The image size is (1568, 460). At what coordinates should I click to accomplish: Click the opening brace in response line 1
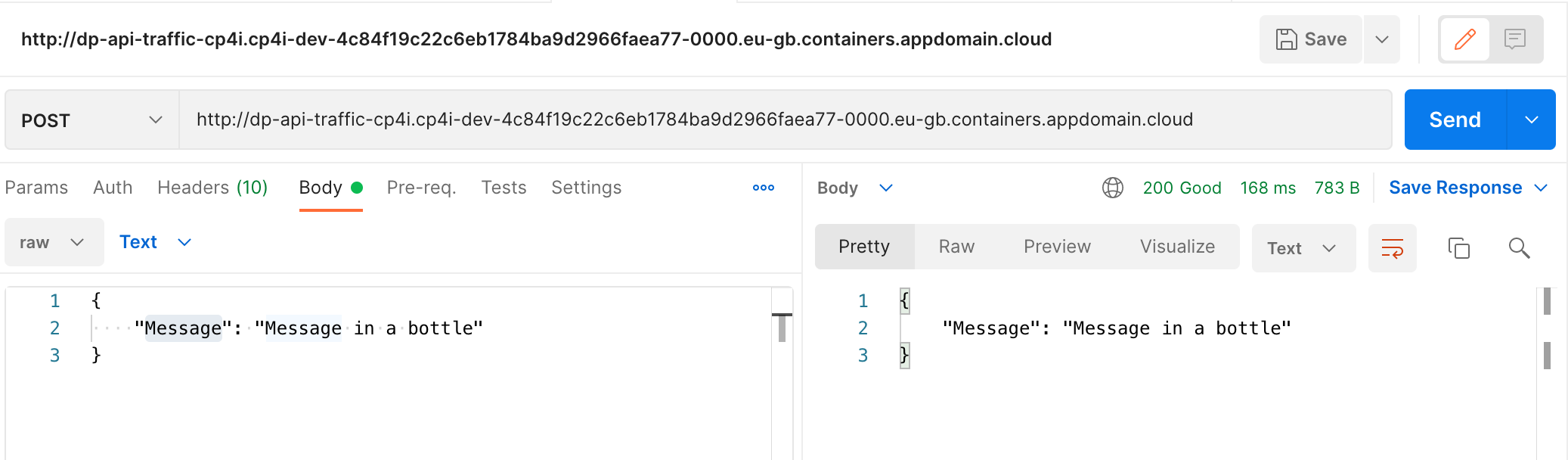904,301
